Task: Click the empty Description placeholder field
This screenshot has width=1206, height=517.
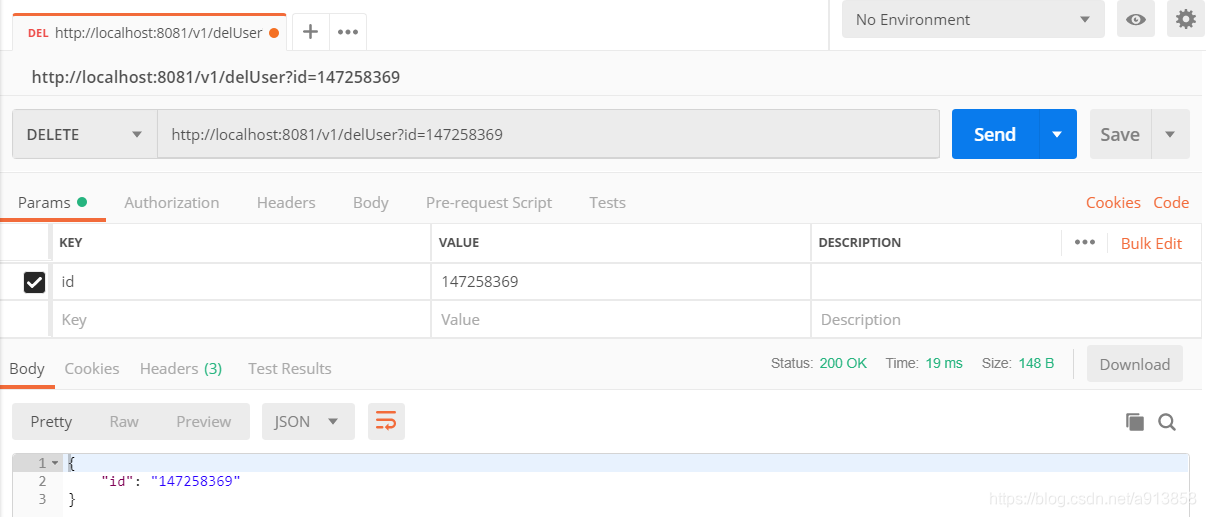Action: coord(1006,320)
